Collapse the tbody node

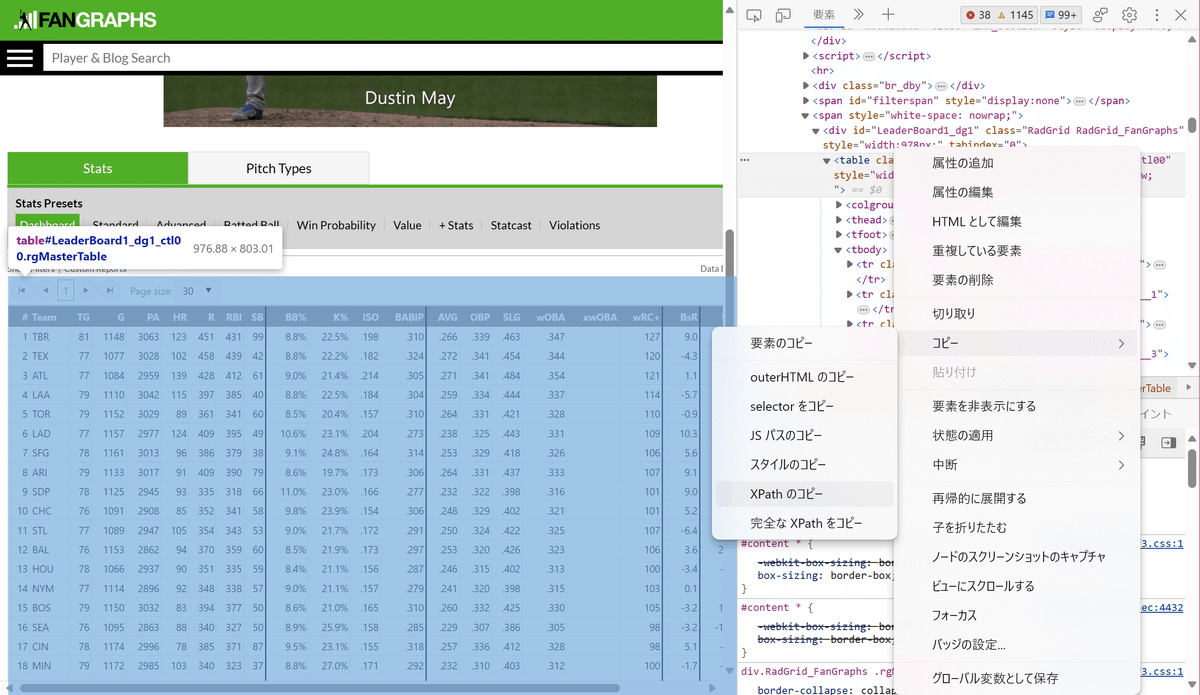[838, 250]
